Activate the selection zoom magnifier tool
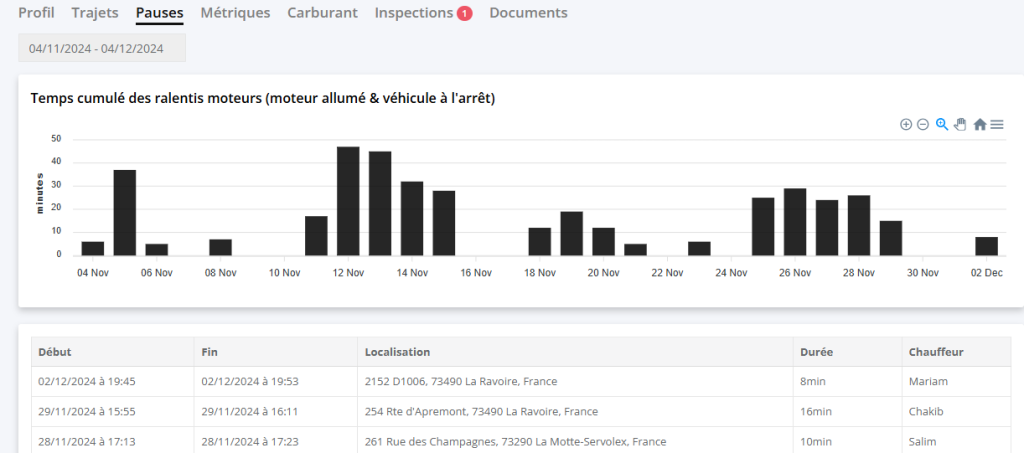Image resolution: width=1024 pixels, height=453 pixels. [x=942, y=125]
